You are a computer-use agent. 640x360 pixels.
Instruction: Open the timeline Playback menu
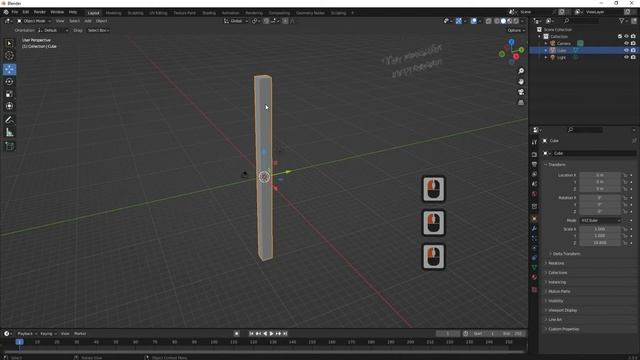tap(27, 333)
